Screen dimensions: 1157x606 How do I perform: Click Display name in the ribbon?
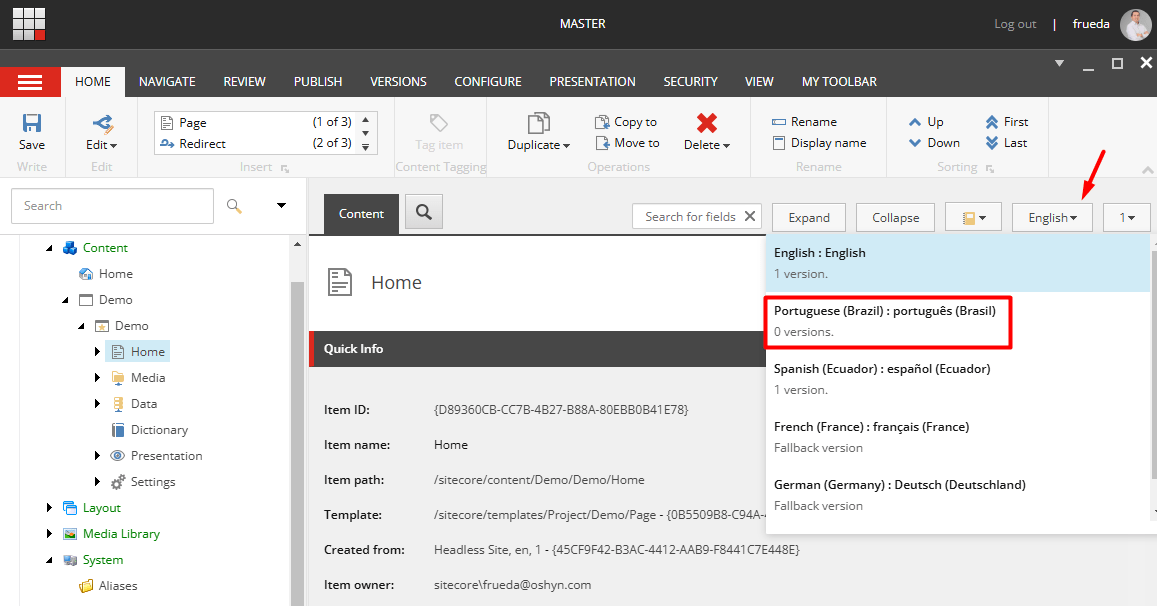(819, 143)
